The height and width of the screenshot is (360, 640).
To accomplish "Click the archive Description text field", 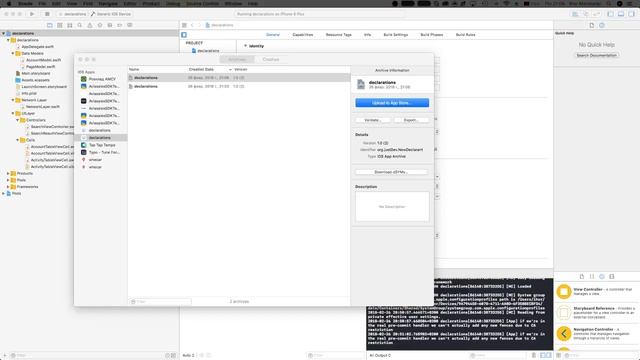I will click(392, 207).
